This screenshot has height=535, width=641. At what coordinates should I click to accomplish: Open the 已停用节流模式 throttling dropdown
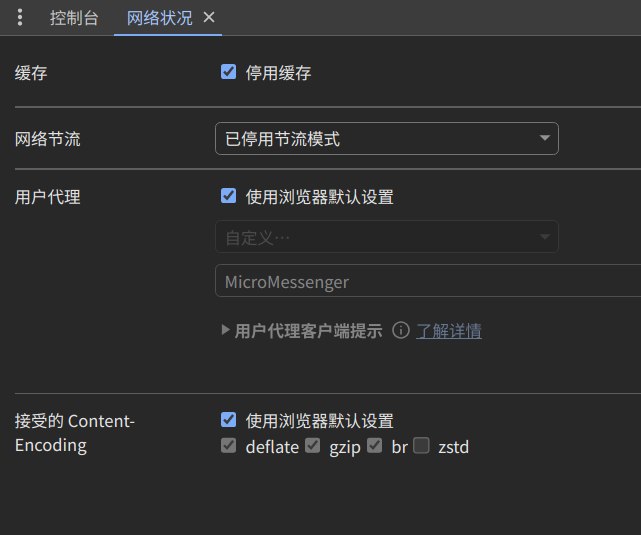click(x=386, y=139)
